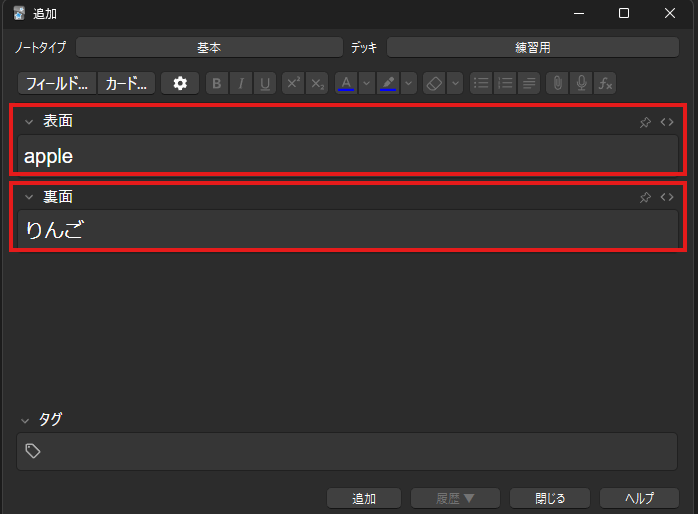Open the fx equation menu icon
Image resolution: width=698 pixels, height=514 pixels.
click(x=605, y=84)
